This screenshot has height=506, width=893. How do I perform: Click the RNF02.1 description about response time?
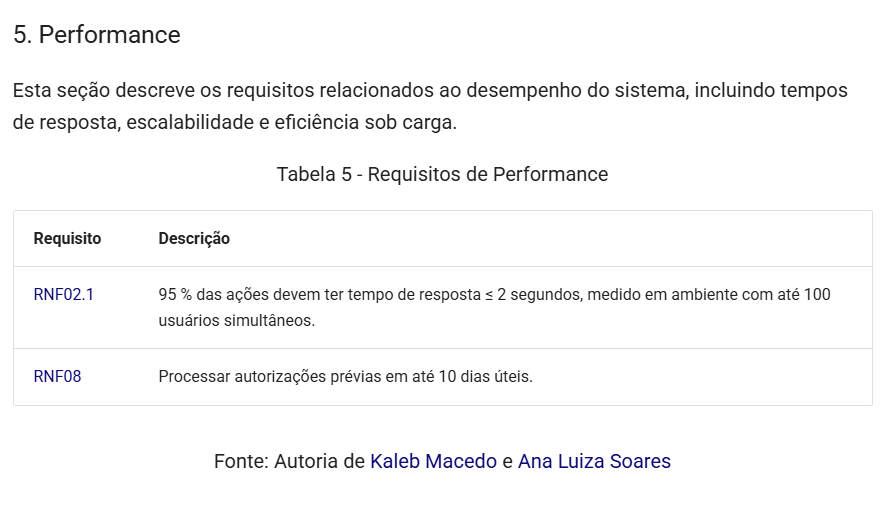pos(494,308)
